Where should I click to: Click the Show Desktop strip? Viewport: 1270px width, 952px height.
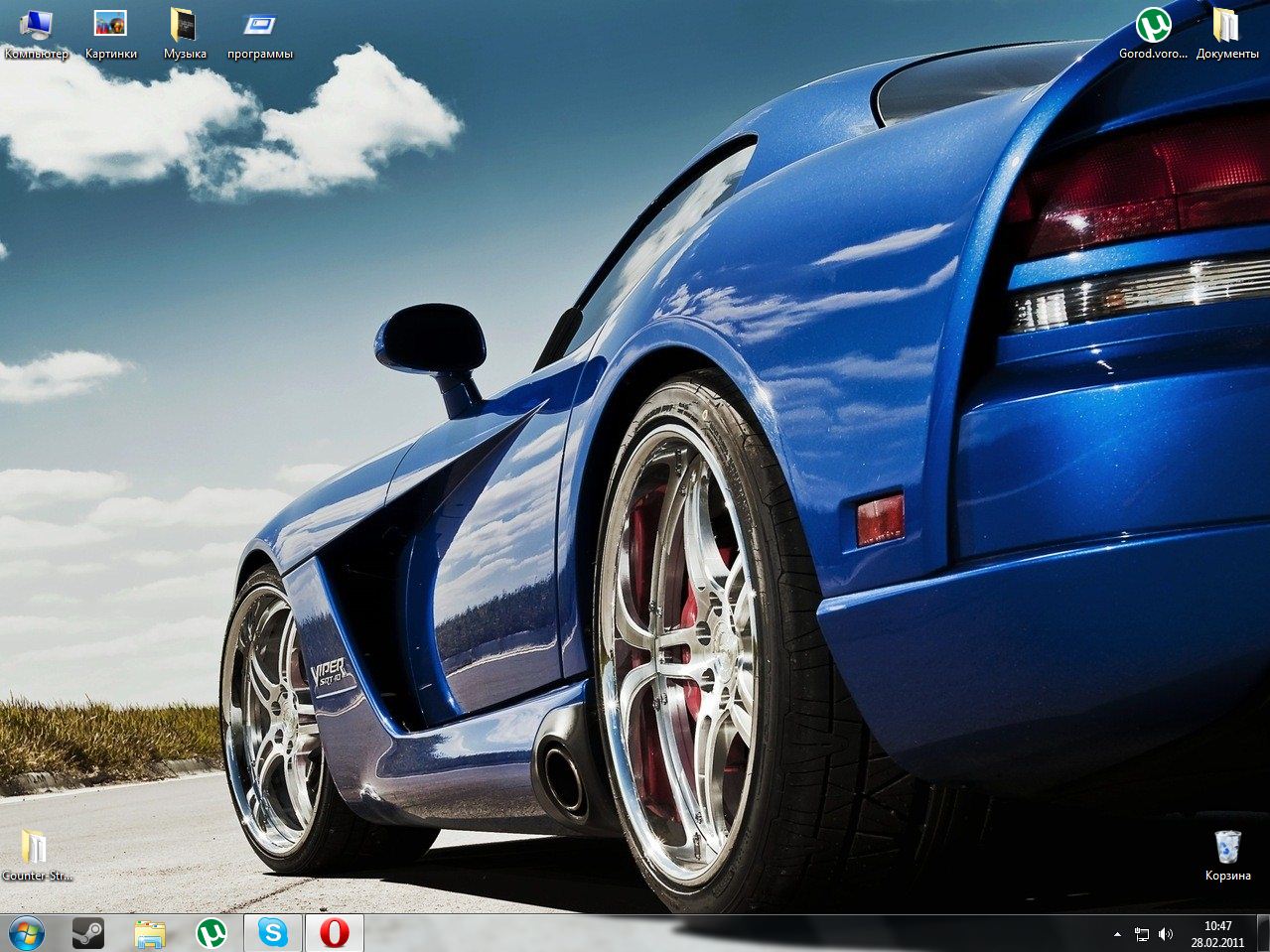point(1263,933)
